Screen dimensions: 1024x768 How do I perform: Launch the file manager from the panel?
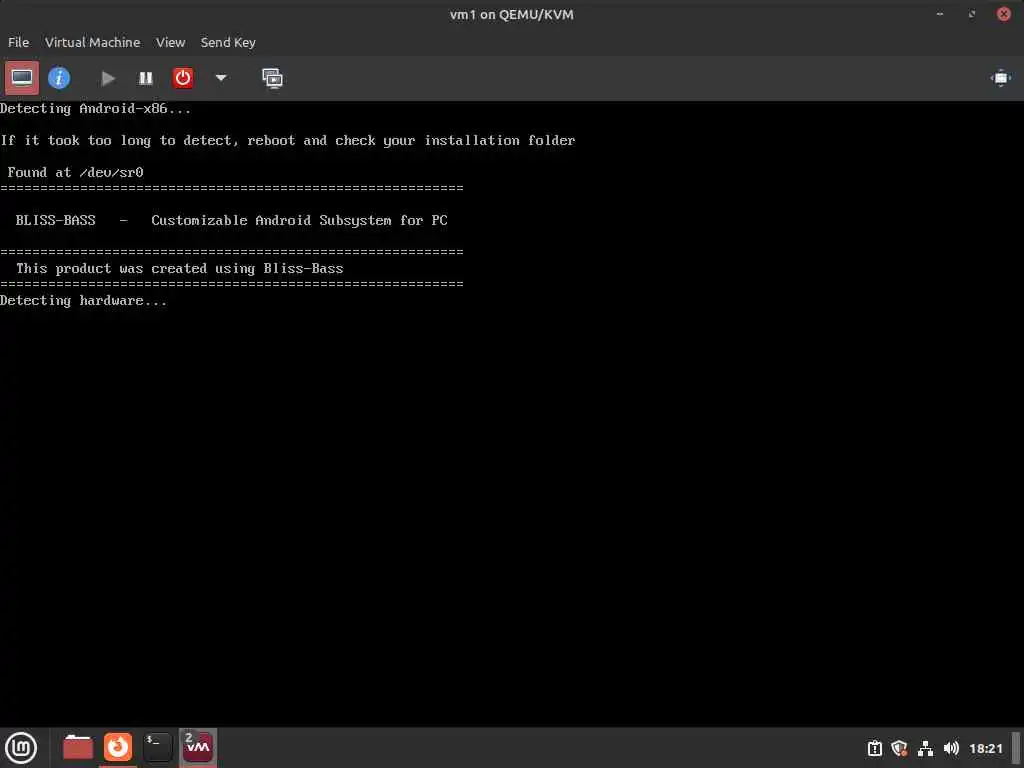pos(78,747)
